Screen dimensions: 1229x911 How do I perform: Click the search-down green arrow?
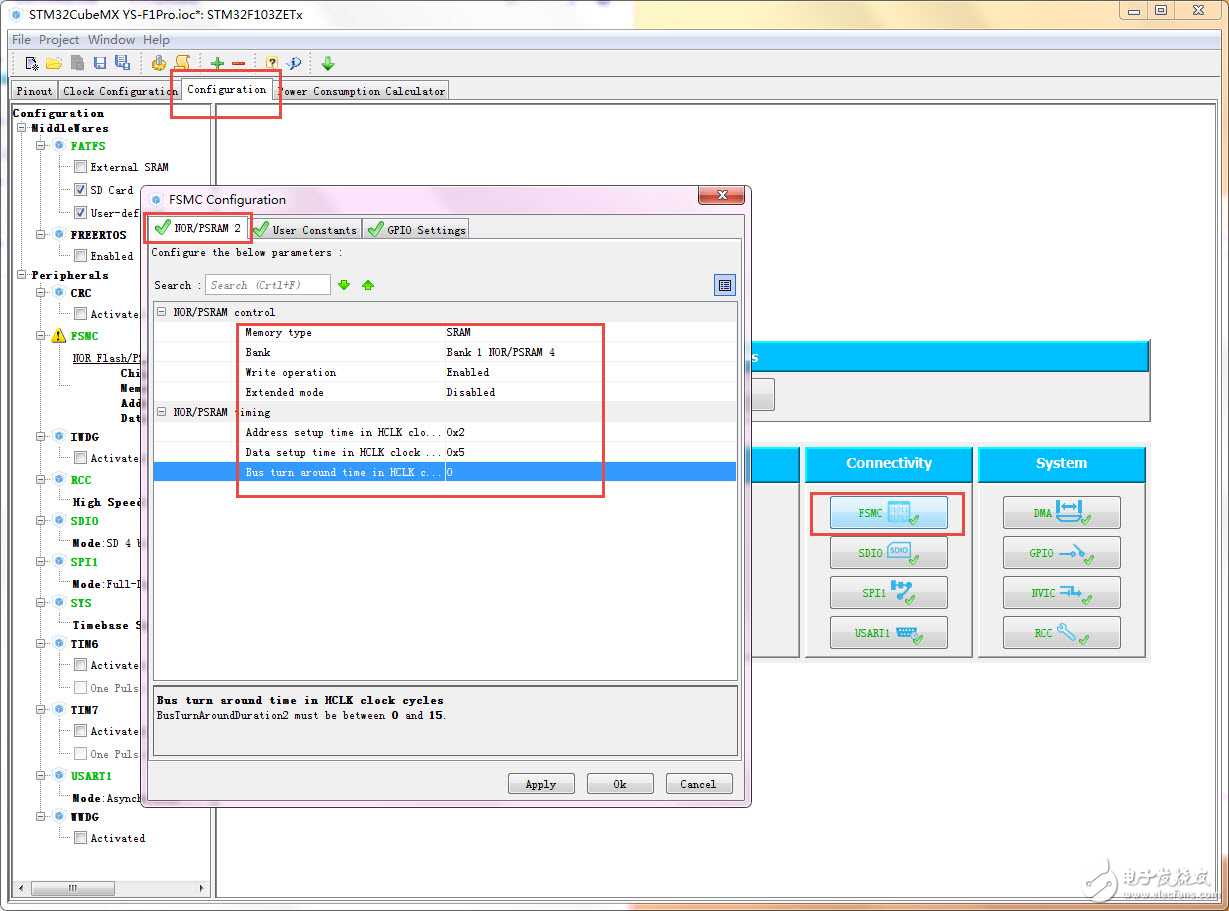click(x=344, y=285)
